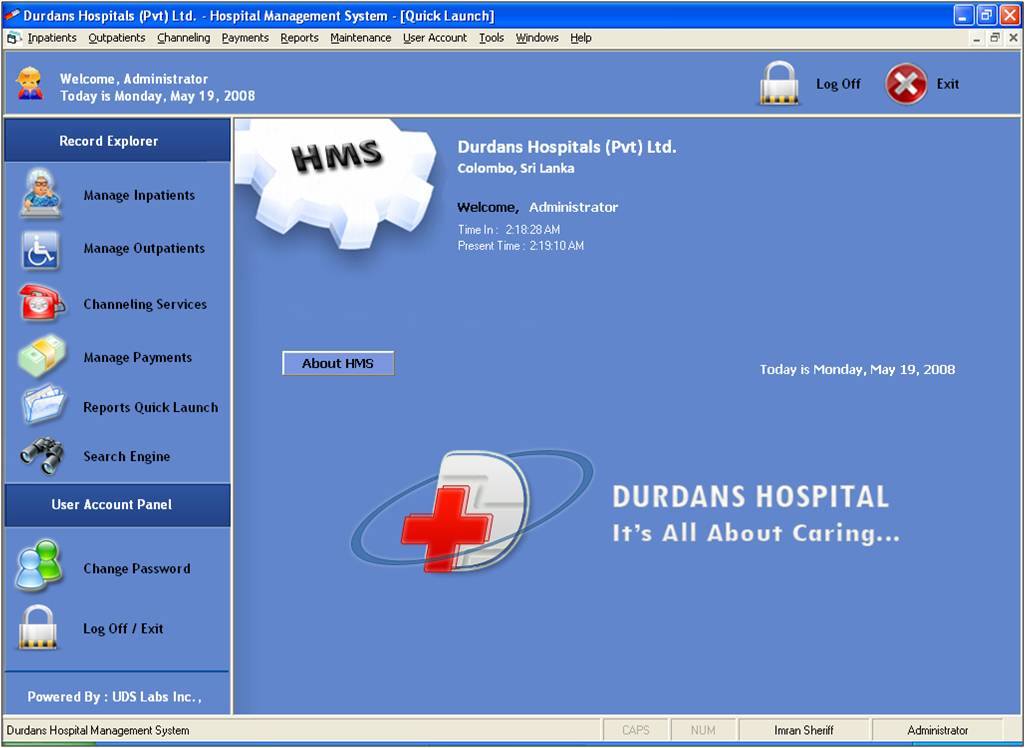Expand the Maintenance menu
This screenshot has width=1025, height=748.
(x=360, y=38)
